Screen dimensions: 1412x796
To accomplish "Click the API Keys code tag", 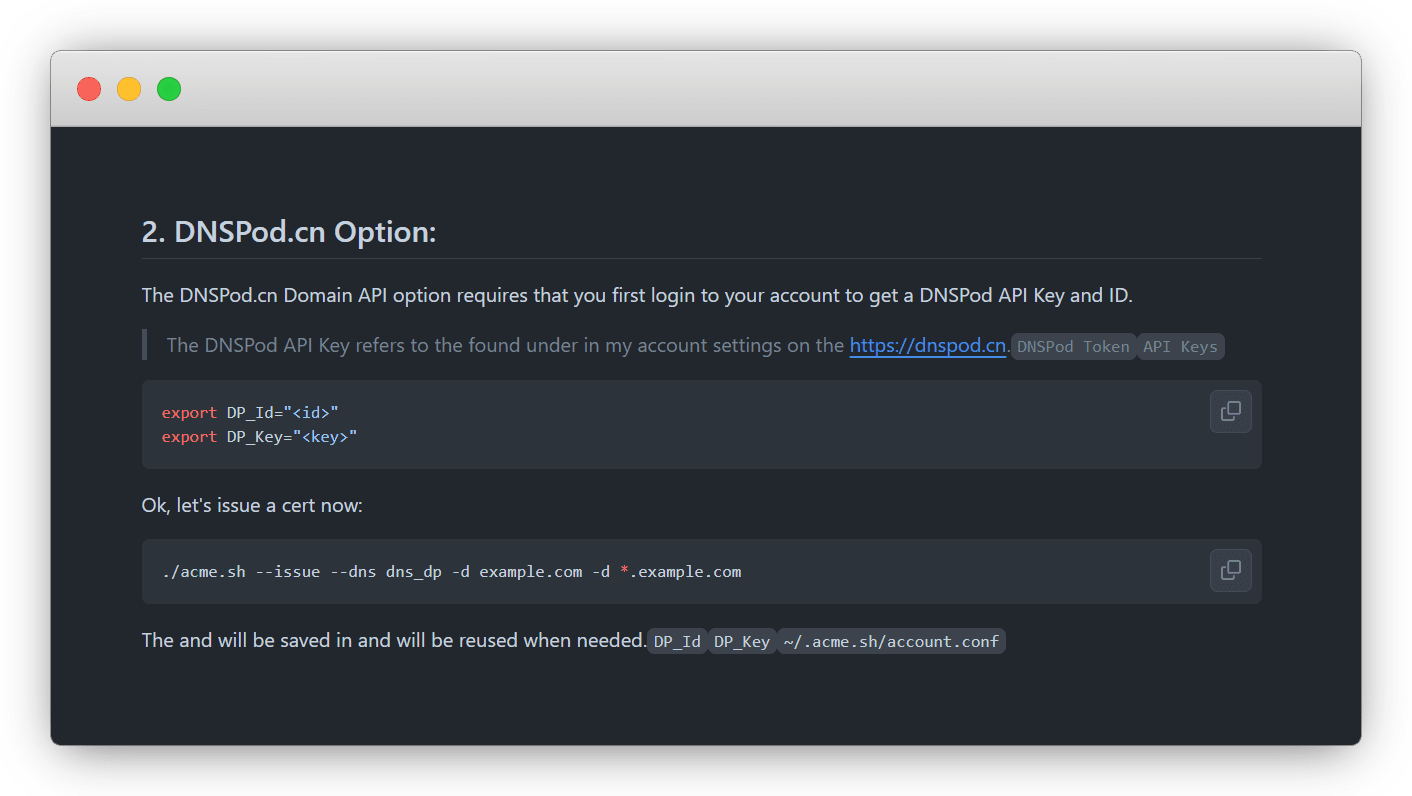I will tap(1180, 347).
